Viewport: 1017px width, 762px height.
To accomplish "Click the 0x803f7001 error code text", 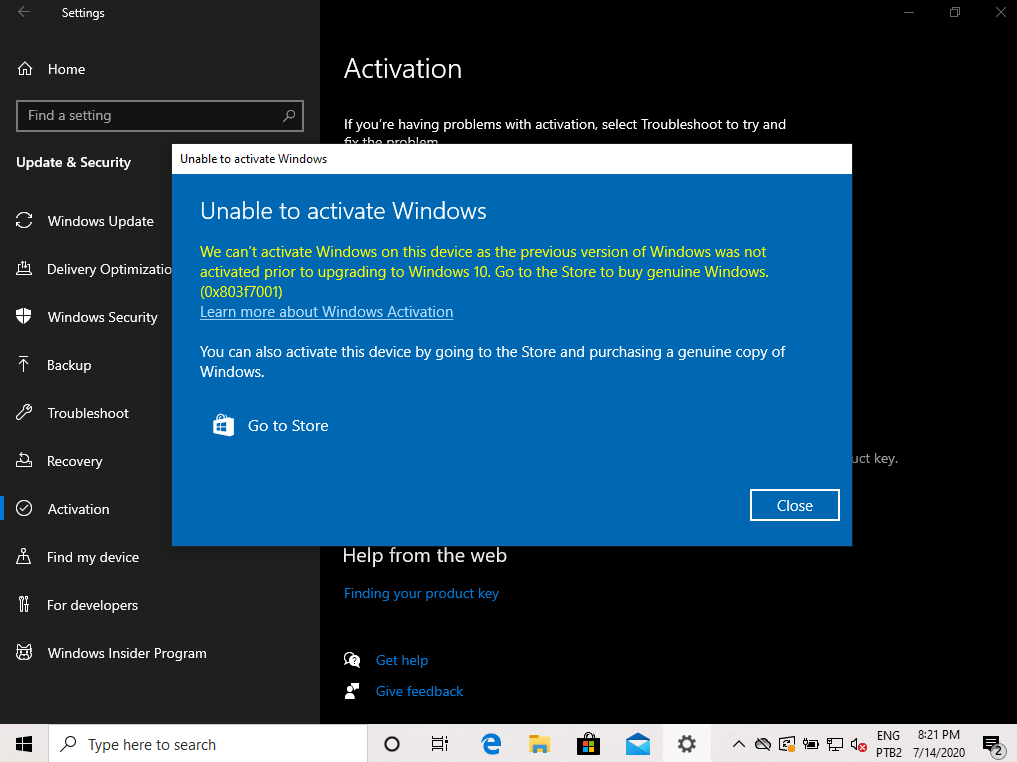I will (x=241, y=292).
